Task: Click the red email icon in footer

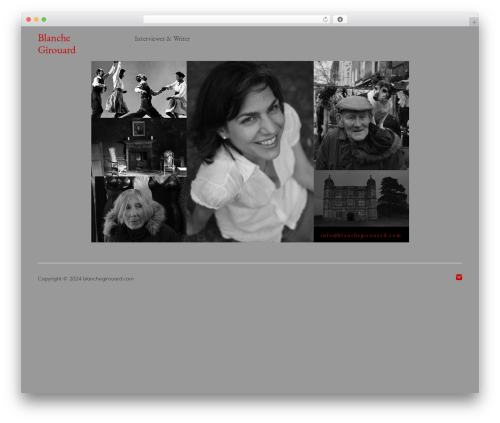Action: (x=459, y=277)
